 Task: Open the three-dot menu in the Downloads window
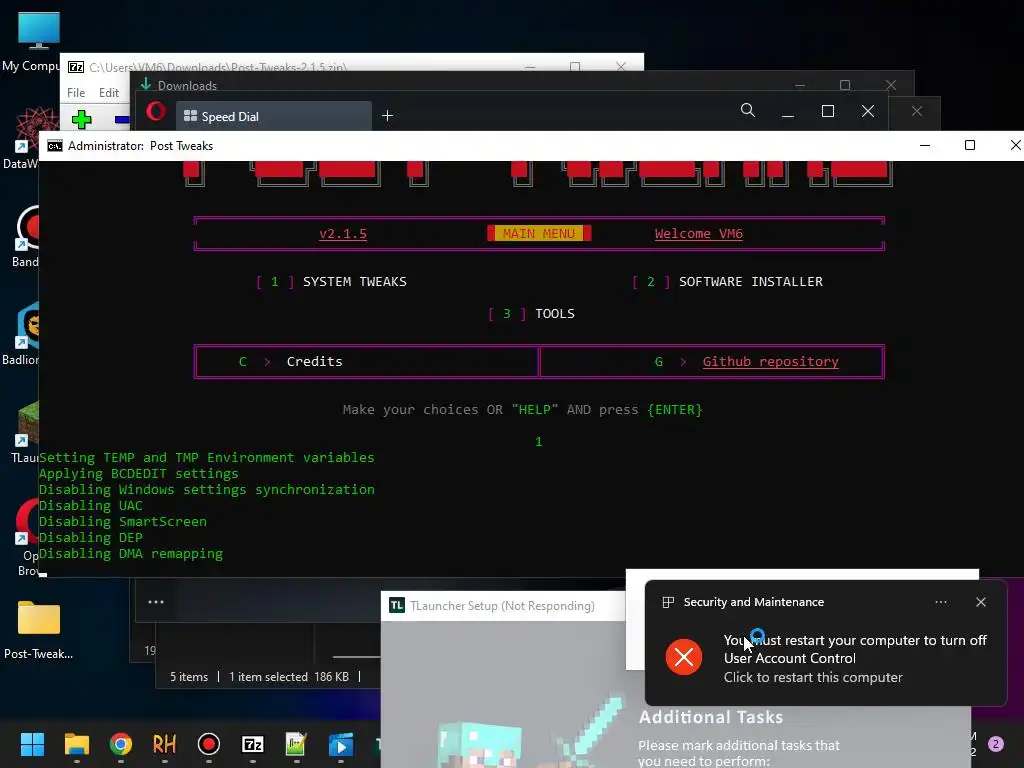point(155,602)
